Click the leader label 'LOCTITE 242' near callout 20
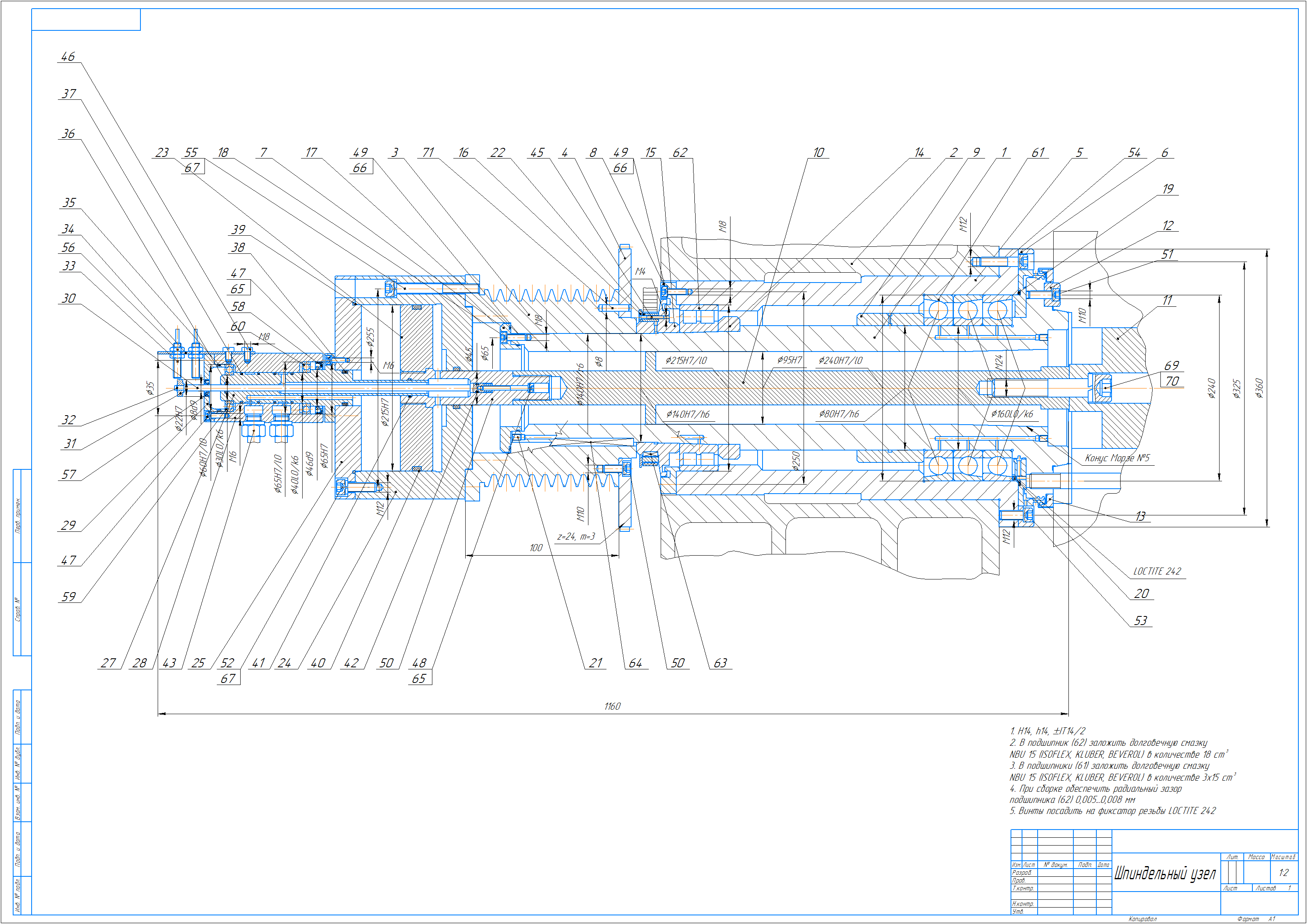The width and height of the screenshot is (1307, 924). click(x=1157, y=572)
